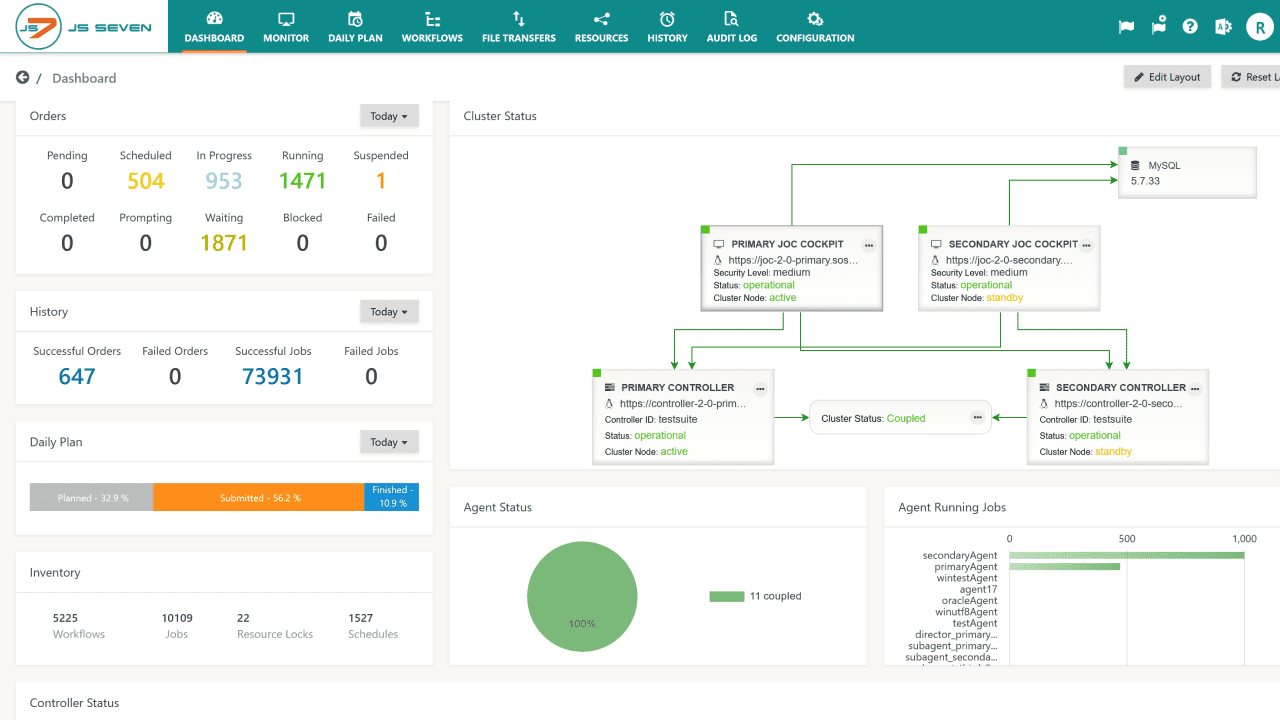Click the JS Seven logo
1280x720 pixels.
tap(82, 26)
